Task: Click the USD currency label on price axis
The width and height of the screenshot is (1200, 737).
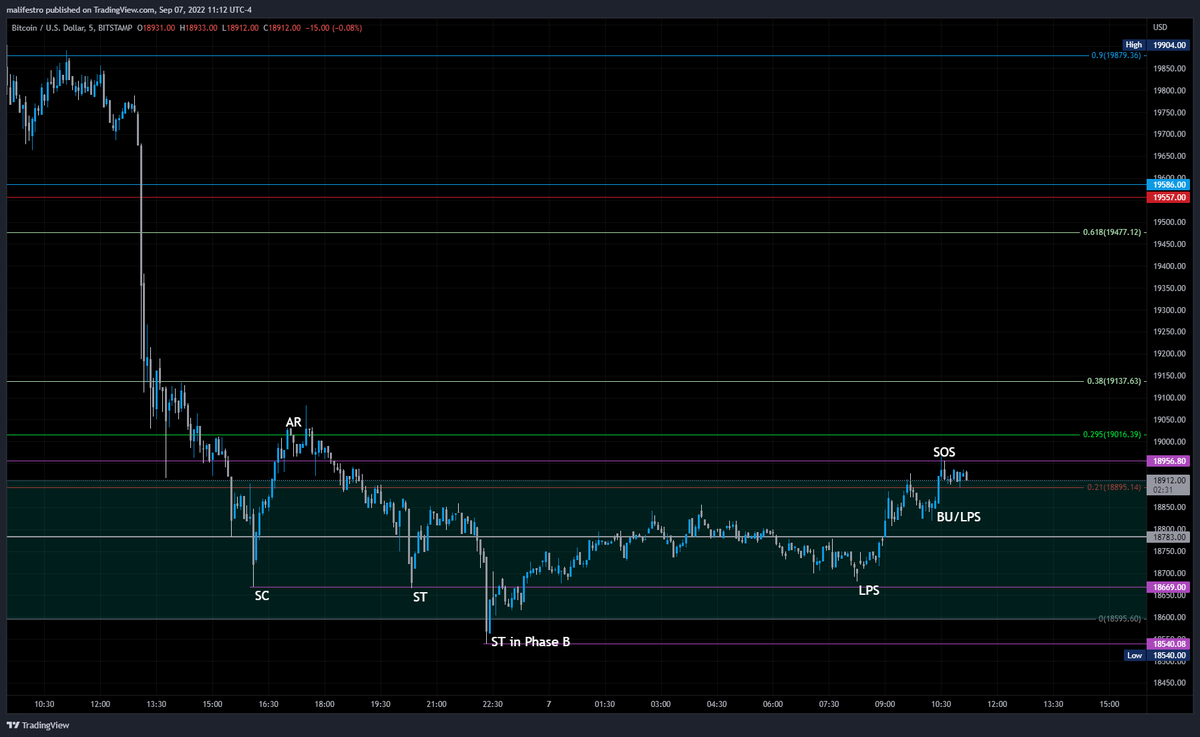Action: pos(1160,27)
